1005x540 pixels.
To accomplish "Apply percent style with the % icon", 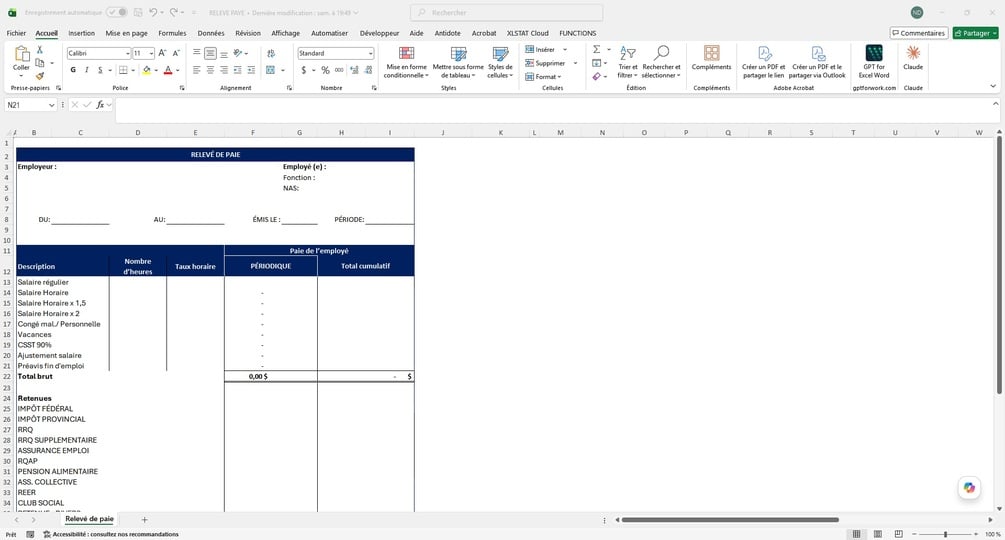I will (326, 70).
